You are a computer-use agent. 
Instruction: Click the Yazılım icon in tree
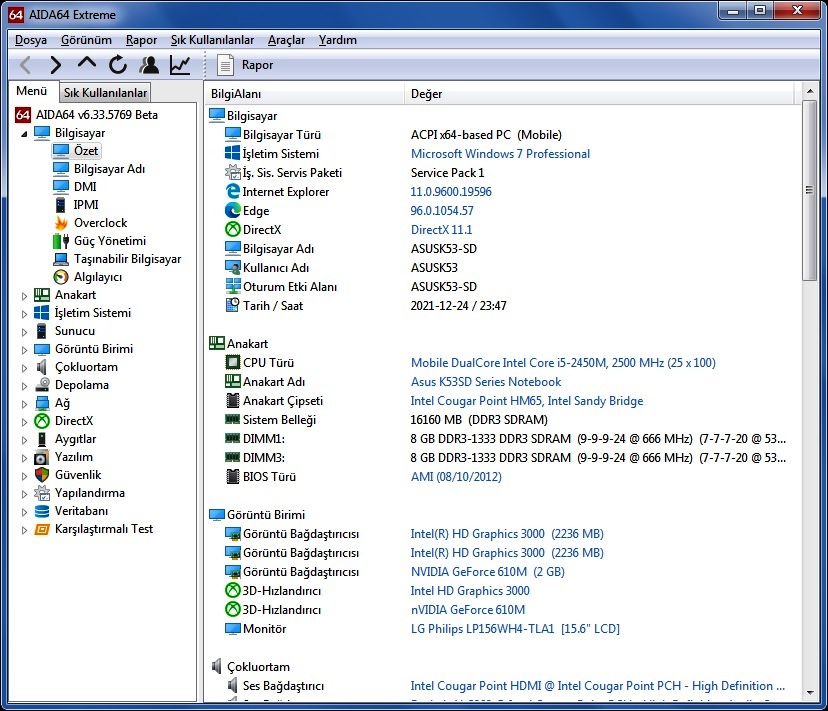point(42,457)
